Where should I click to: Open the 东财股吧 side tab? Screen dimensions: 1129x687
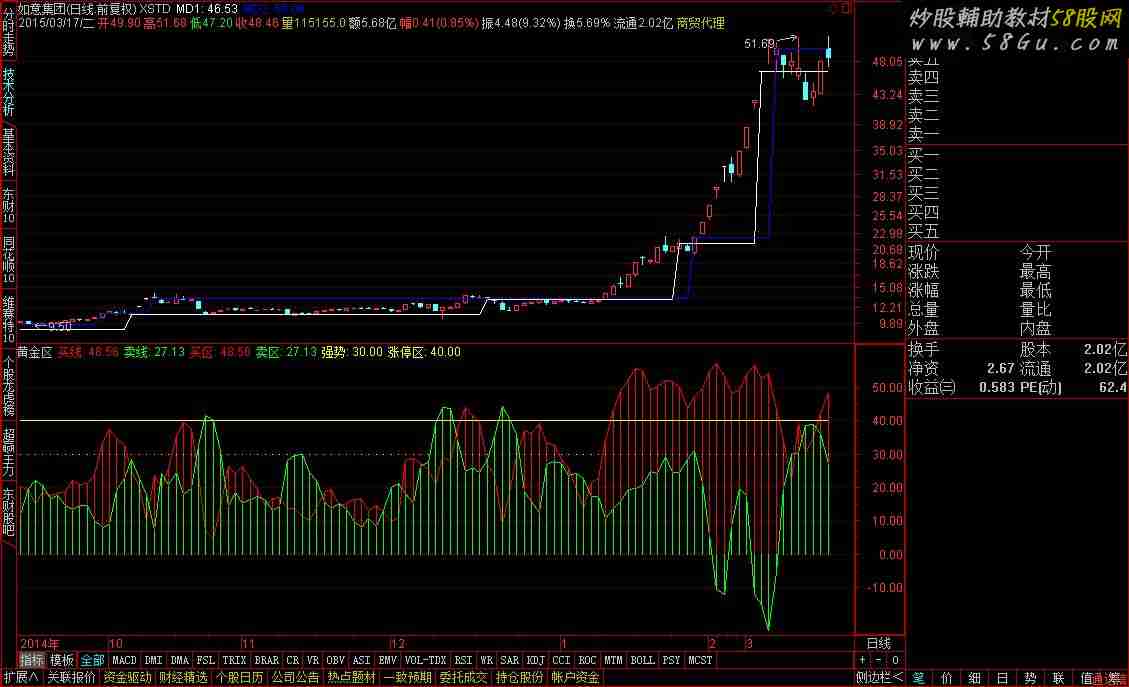coord(8,512)
